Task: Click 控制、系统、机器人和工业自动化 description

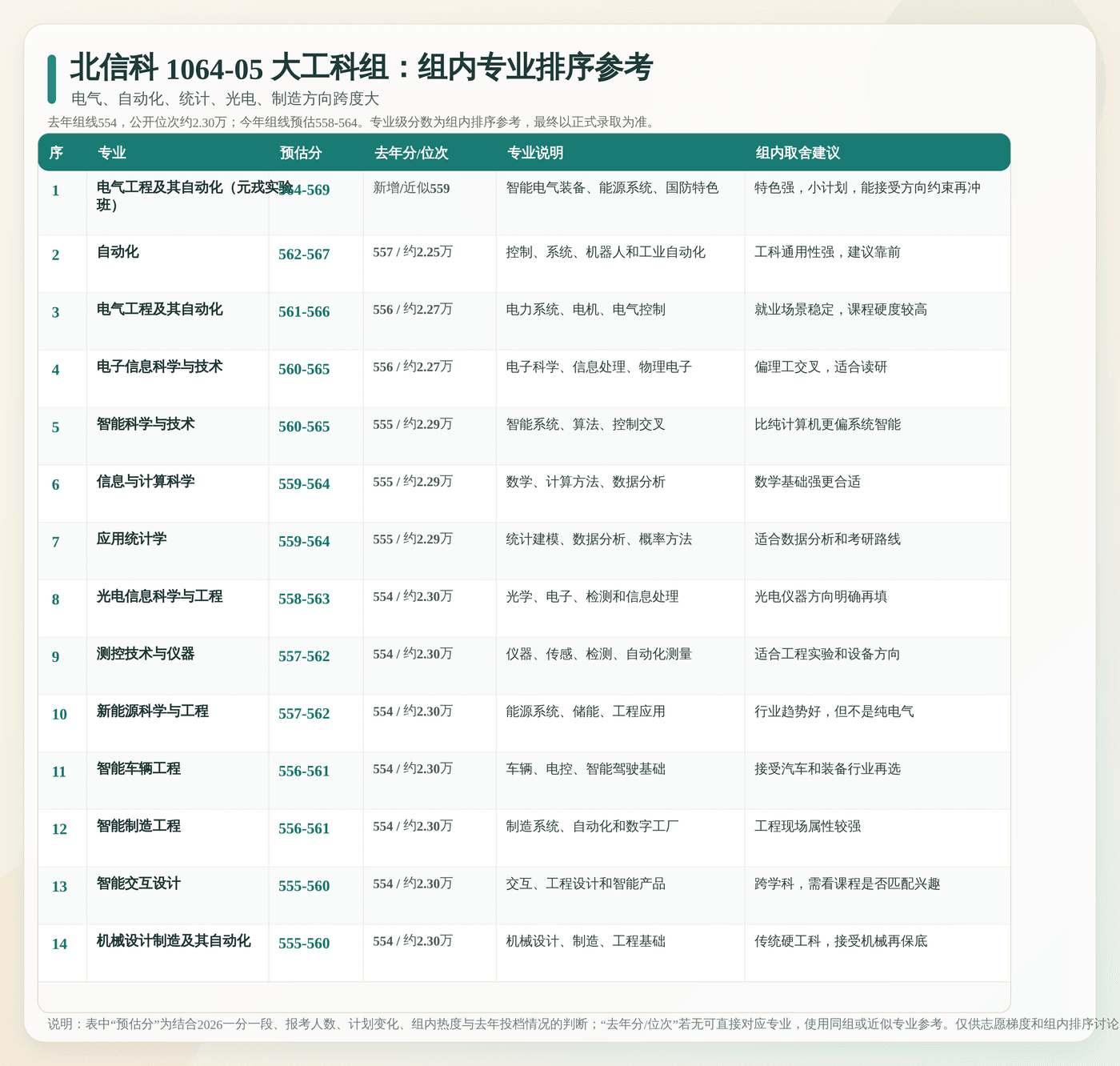Action: pyautogui.click(x=606, y=252)
